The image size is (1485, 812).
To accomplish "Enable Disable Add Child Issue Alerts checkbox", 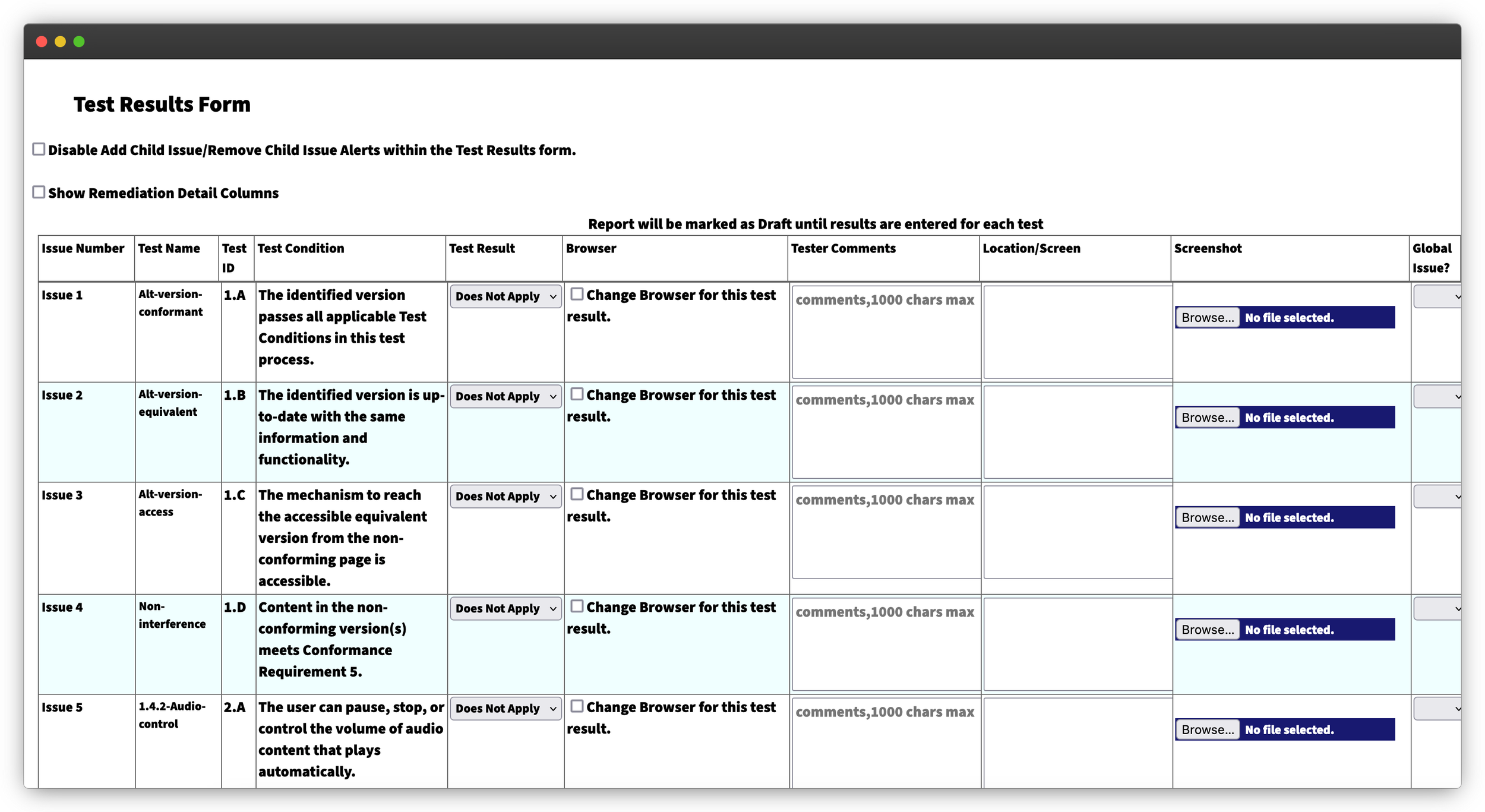I will 39,149.
